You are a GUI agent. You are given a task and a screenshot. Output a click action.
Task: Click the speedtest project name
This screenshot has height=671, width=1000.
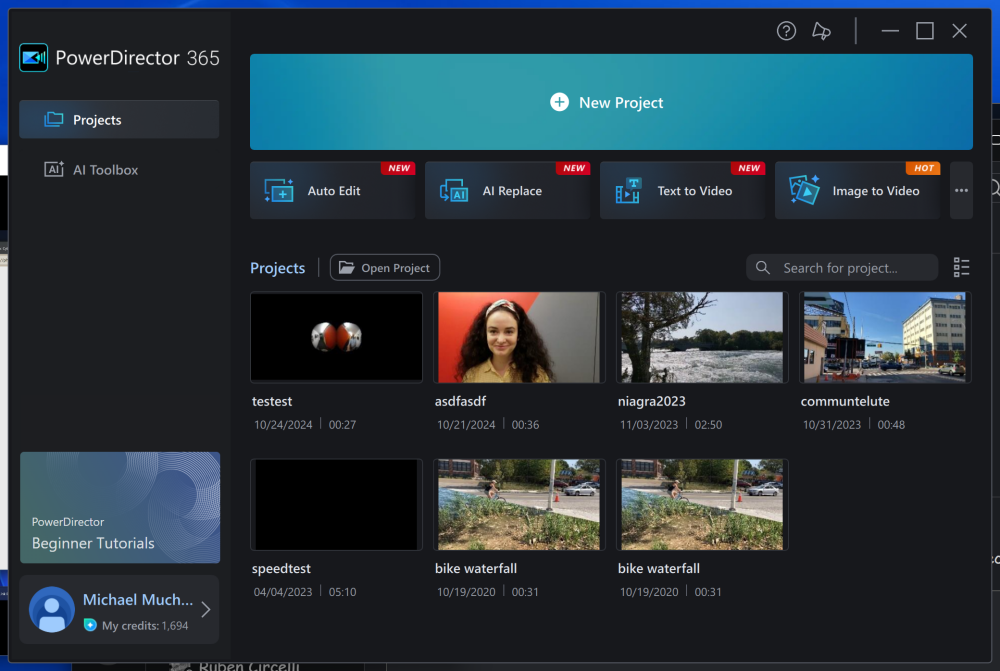click(x=281, y=568)
